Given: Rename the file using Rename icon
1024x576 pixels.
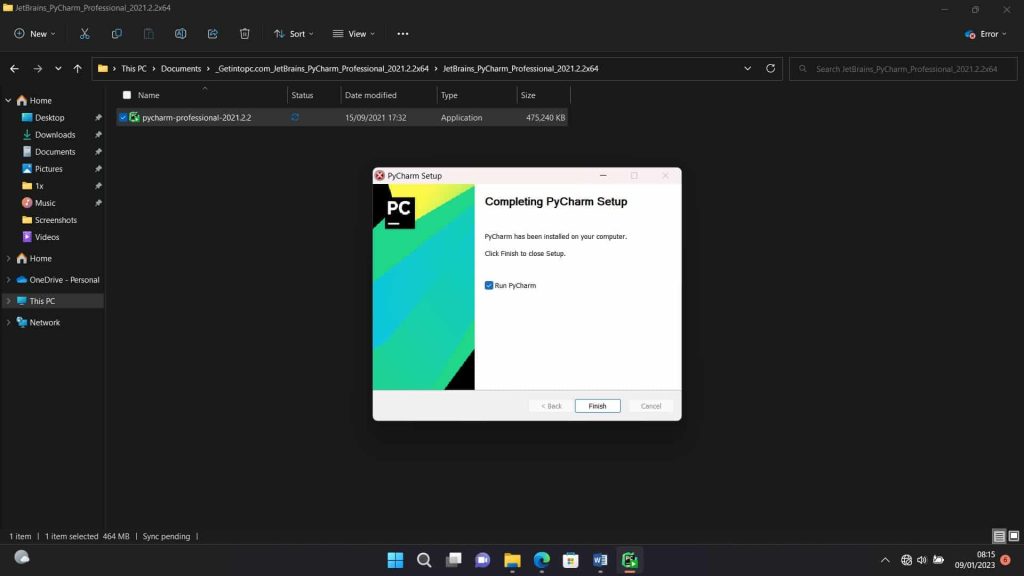Looking at the screenshot, I should (181, 33).
